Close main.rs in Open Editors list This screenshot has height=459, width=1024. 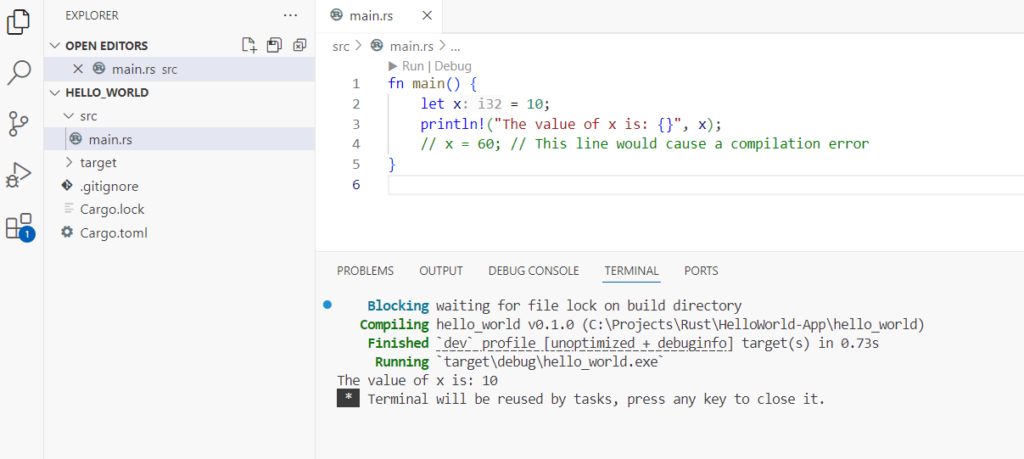pos(78,69)
